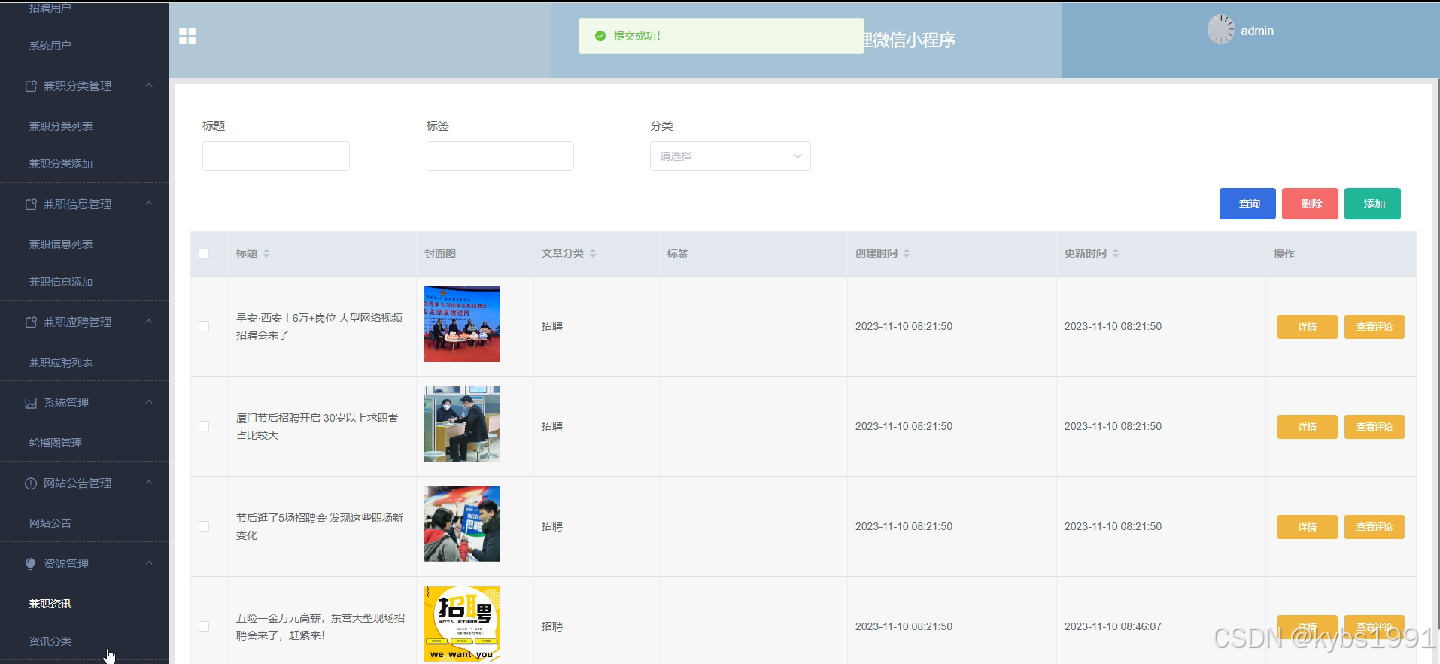Collapse the 兼职分类管理 section chevron
1440x664 pixels.
tap(149, 86)
